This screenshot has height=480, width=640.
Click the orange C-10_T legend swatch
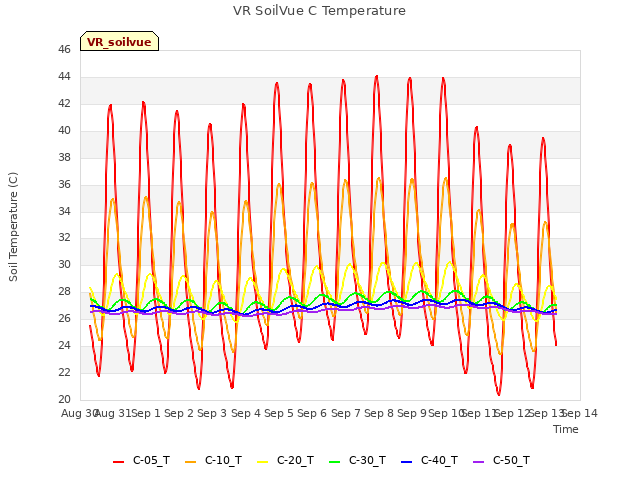pos(190,462)
